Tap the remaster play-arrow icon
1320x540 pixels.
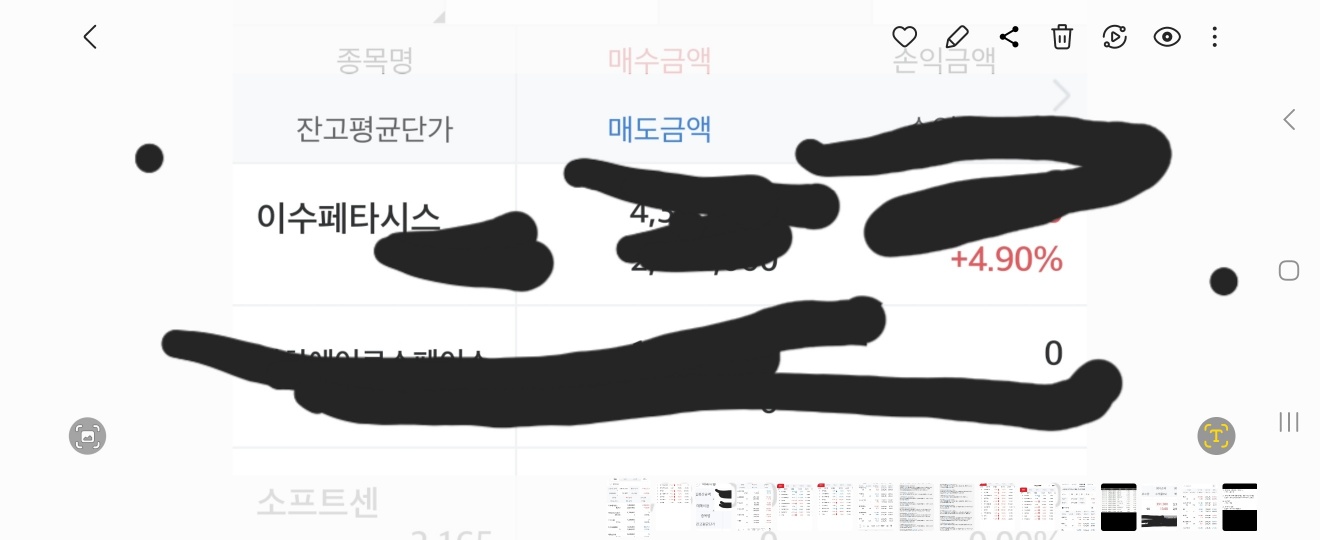coord(1114,37)
